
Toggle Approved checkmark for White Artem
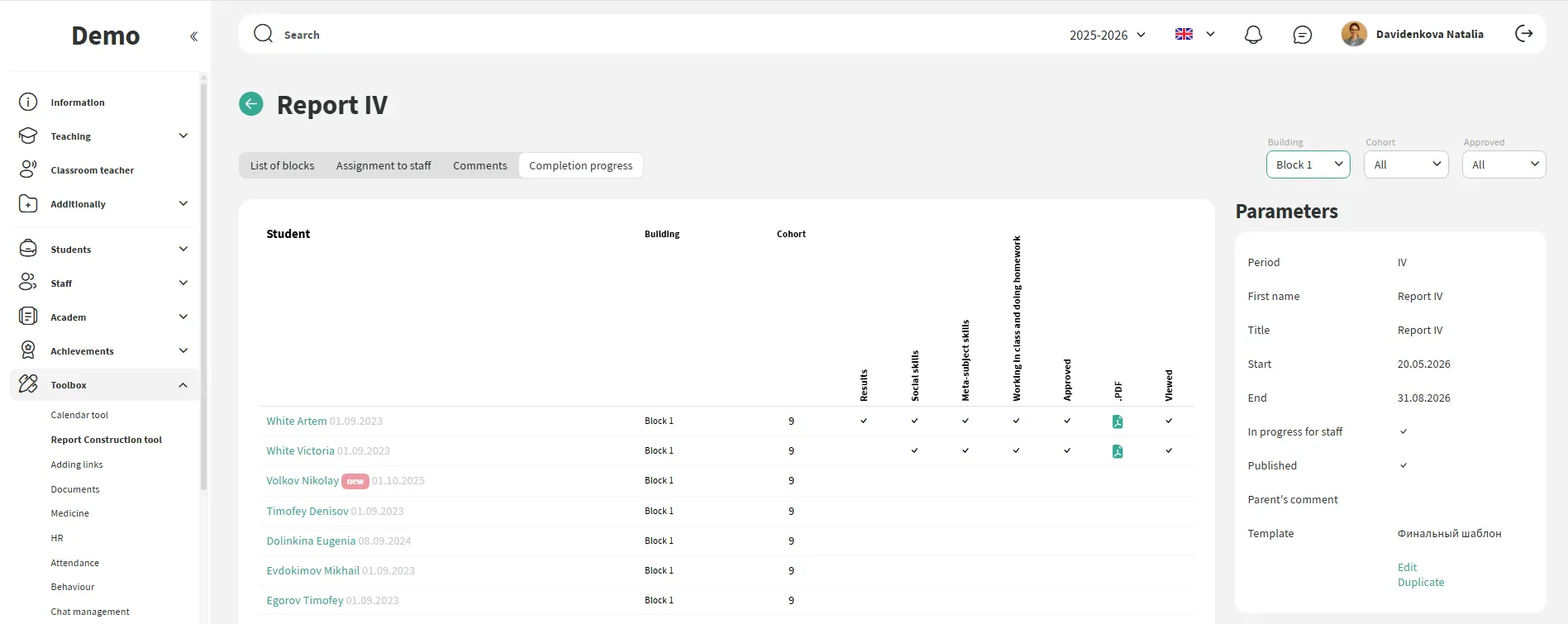point(1067,422)
